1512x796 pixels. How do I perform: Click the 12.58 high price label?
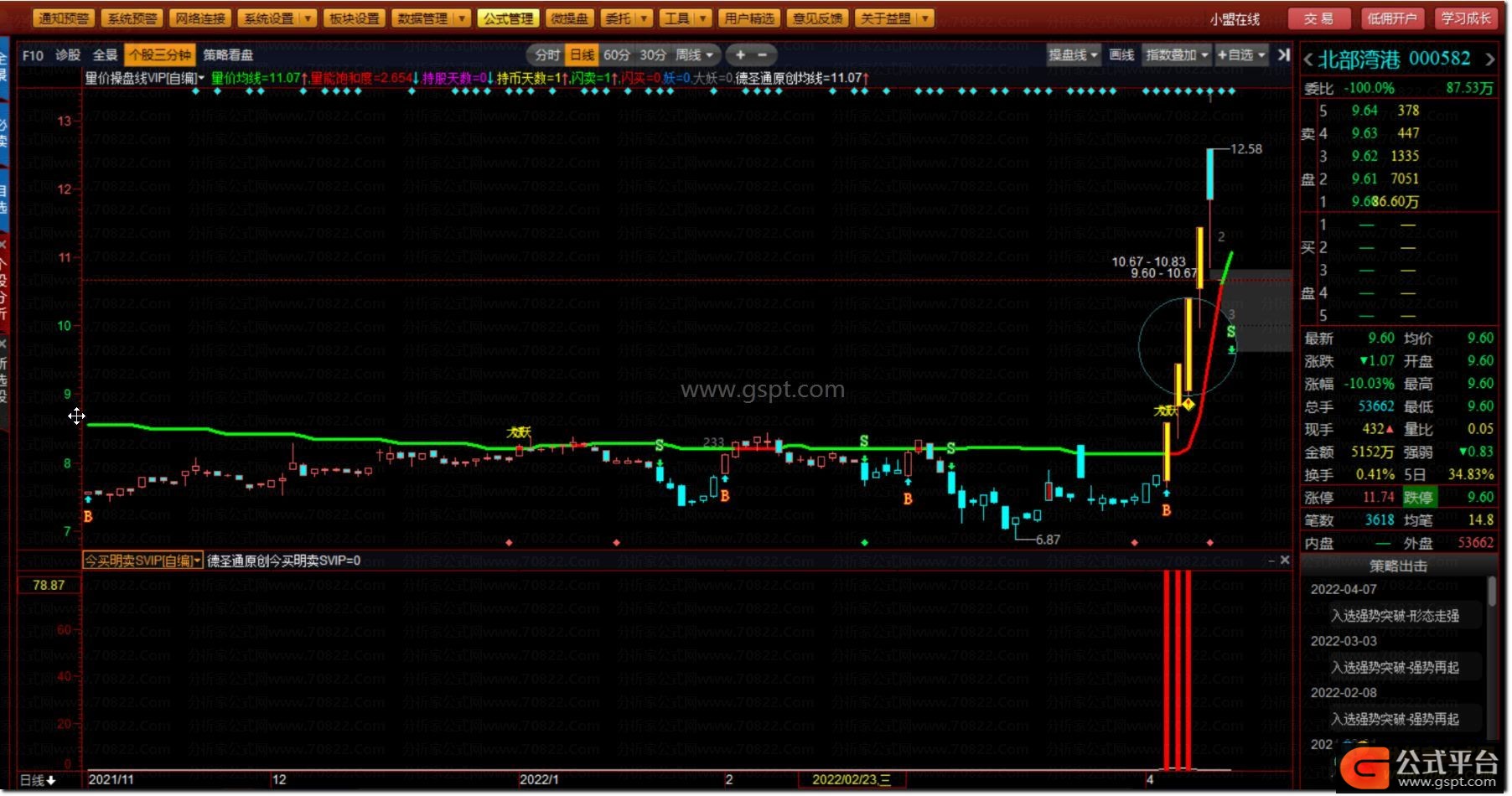coord(1246,149)
